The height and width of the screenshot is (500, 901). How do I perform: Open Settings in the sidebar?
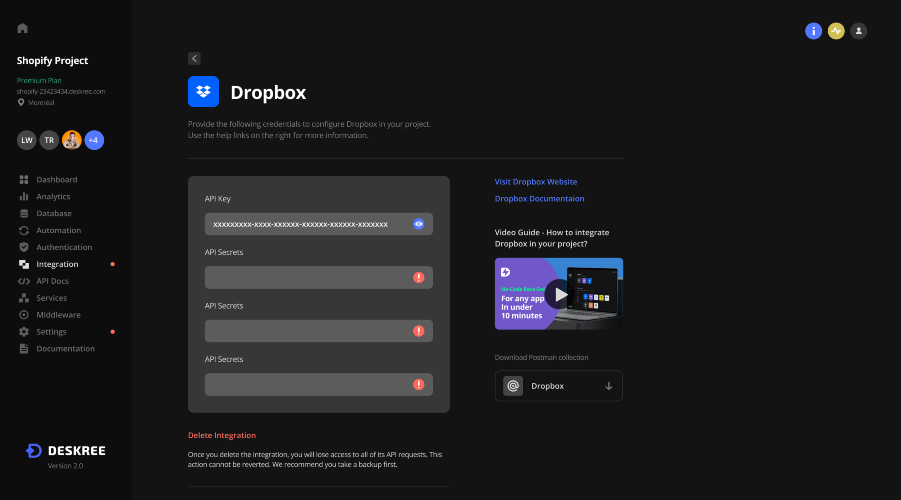[51, 332]
